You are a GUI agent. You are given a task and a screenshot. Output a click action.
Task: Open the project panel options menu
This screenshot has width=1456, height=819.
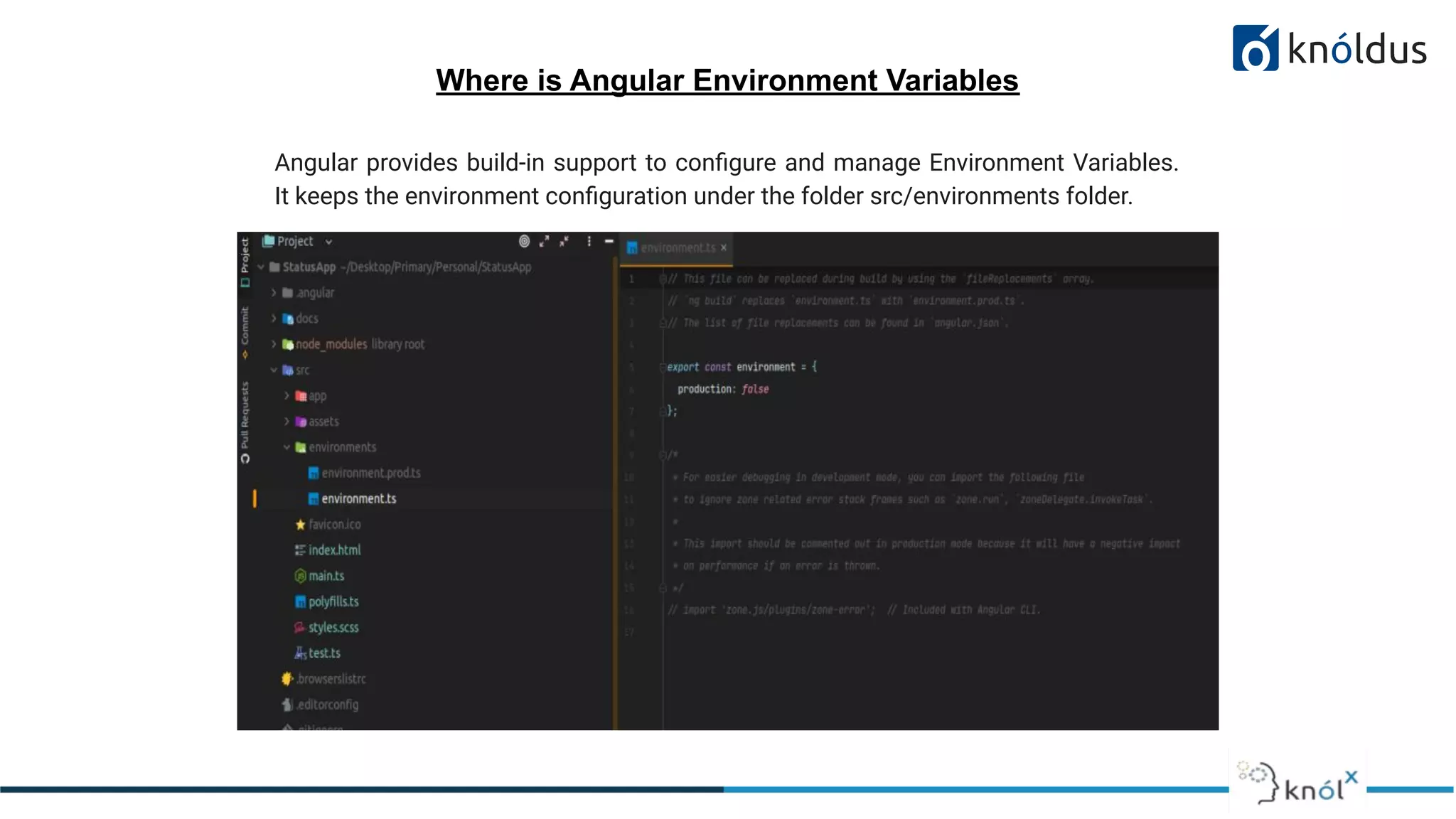[x=589, y=242]
